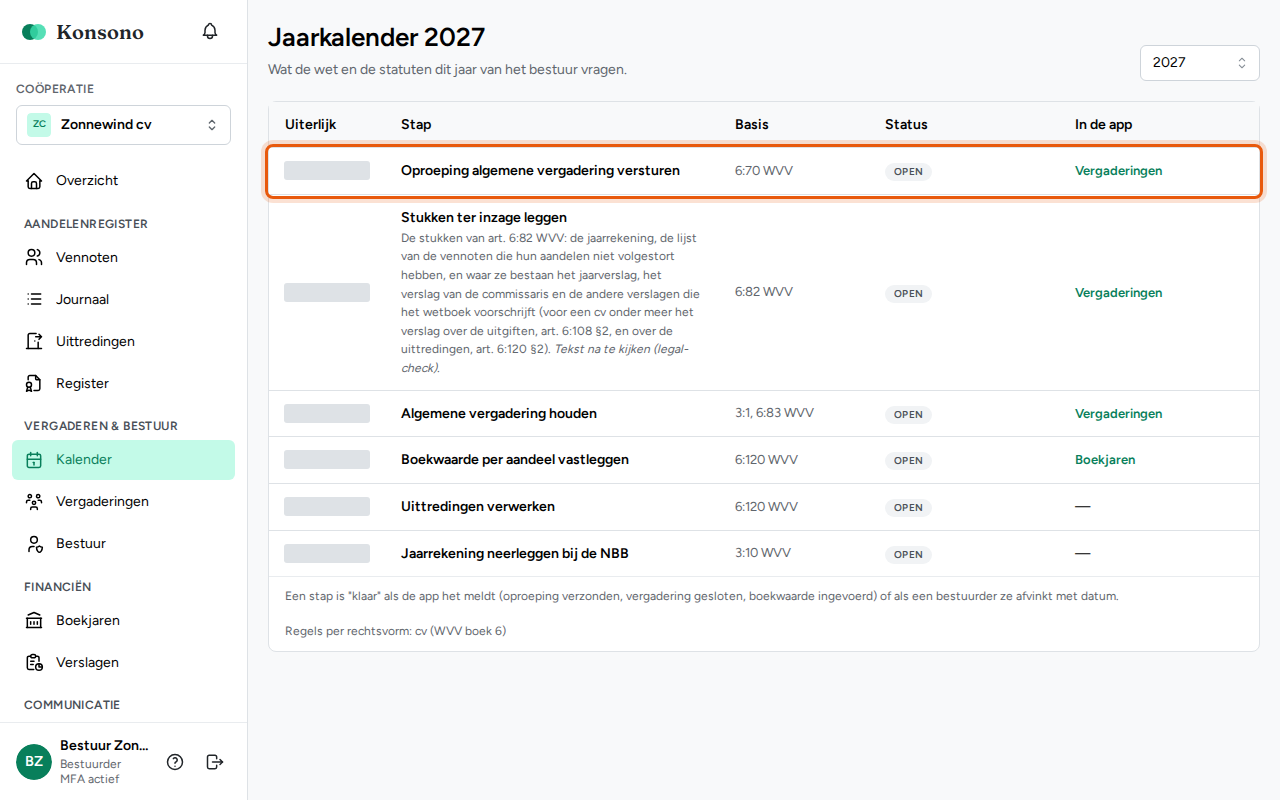Image resolution: width=1280 pixels, height=800 pixels.
Task: Click the Vennoten people icon
Action: click(35, 258)
